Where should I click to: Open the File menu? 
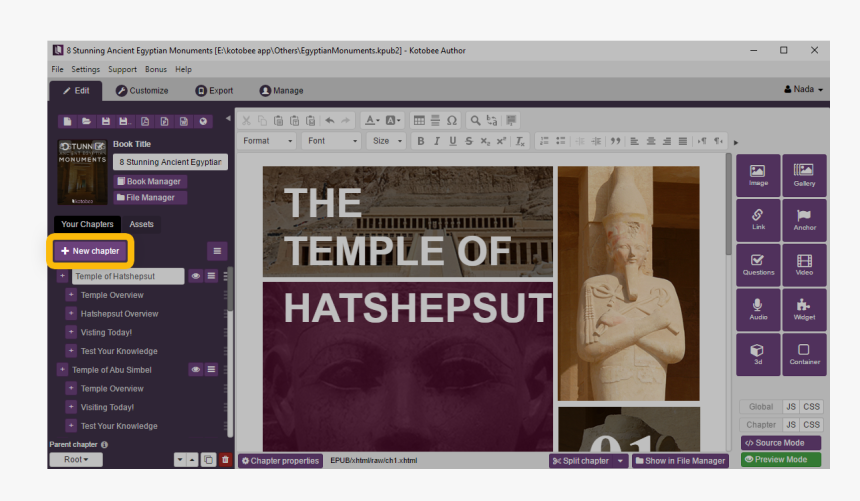(58, 69)
